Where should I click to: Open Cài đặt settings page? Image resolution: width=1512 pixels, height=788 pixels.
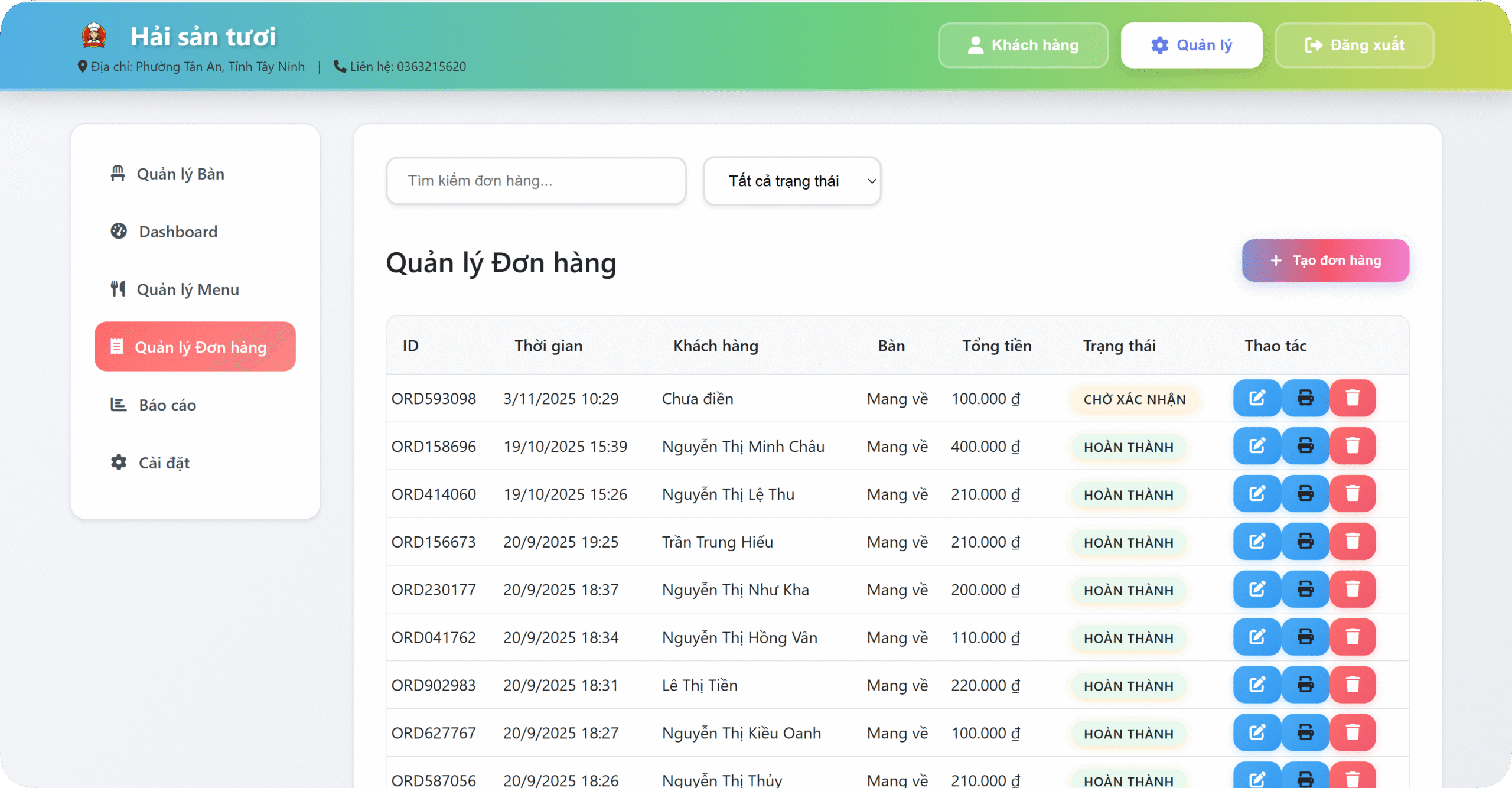164,463
